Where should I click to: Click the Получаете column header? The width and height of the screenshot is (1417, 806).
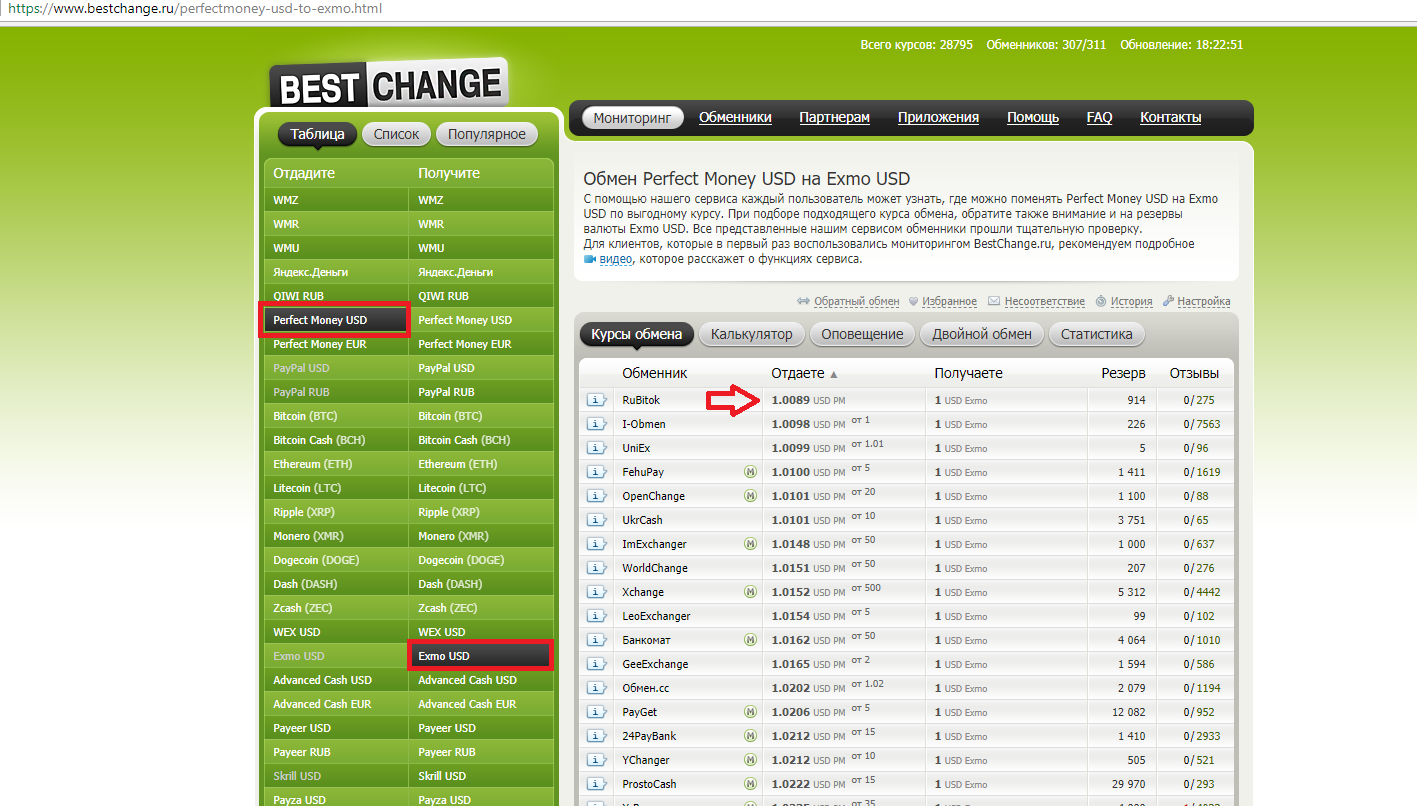pyautogui.click(x=968, y=373)
